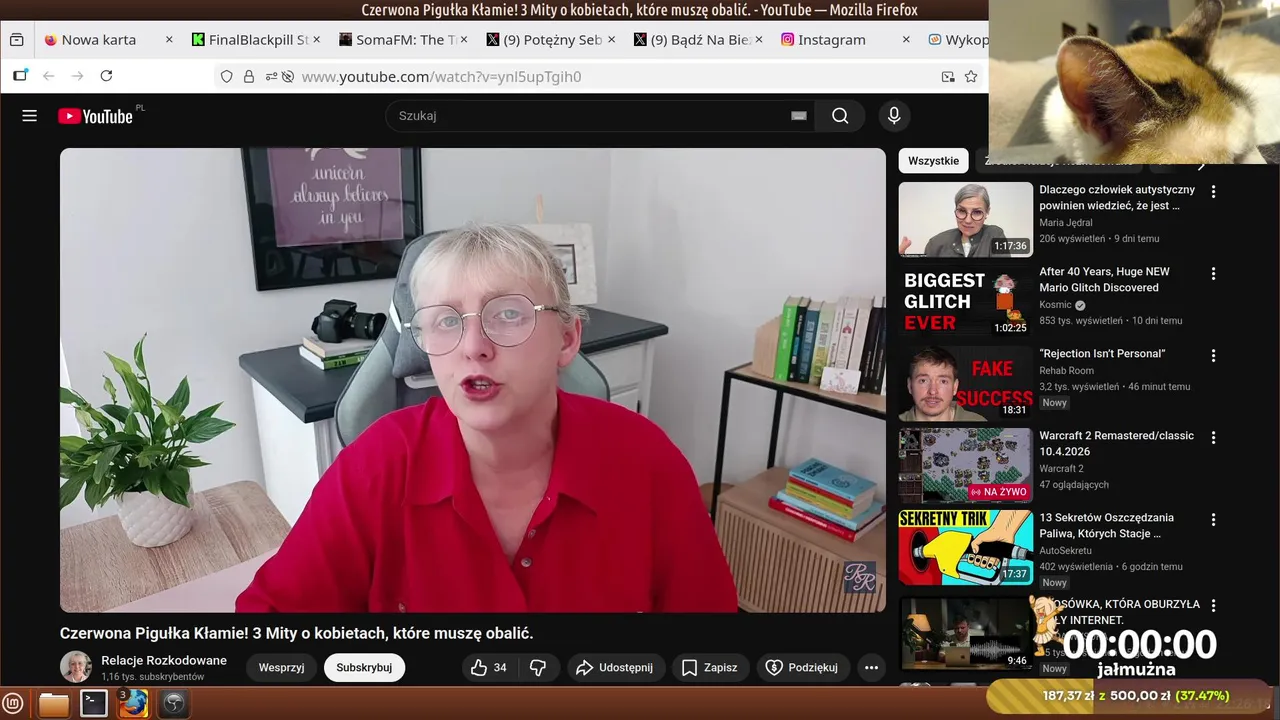Click the sidebar toggle icon left of Back
The width and height of the screenshot is (1280, 720).
[x=20, y=76]
